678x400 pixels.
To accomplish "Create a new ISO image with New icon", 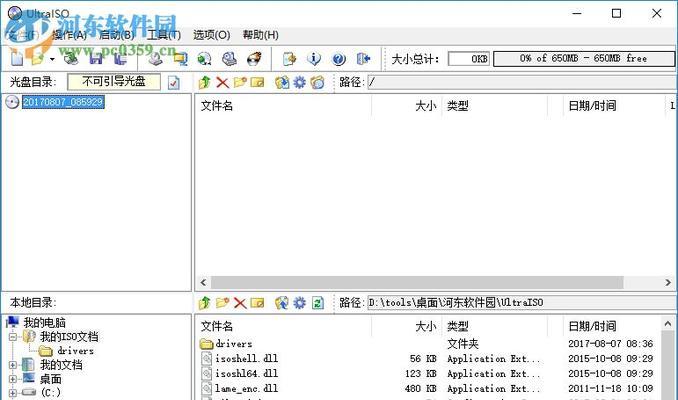I will (x=17, y=58).
